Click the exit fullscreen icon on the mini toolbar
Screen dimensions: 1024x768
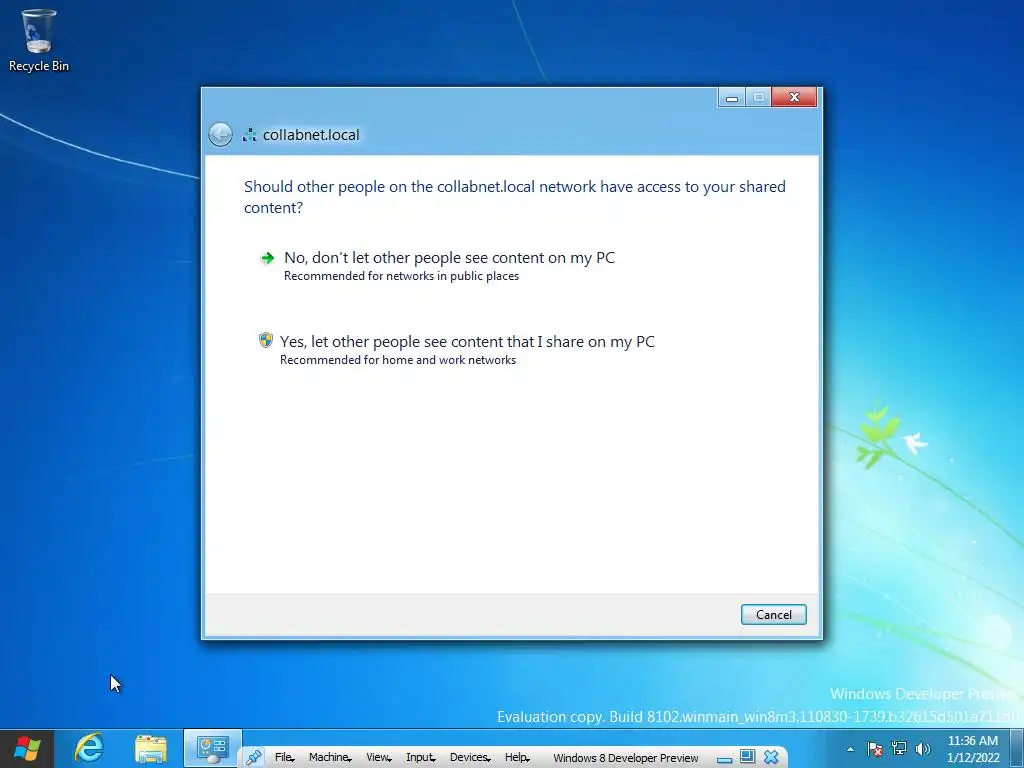(748, 758)
